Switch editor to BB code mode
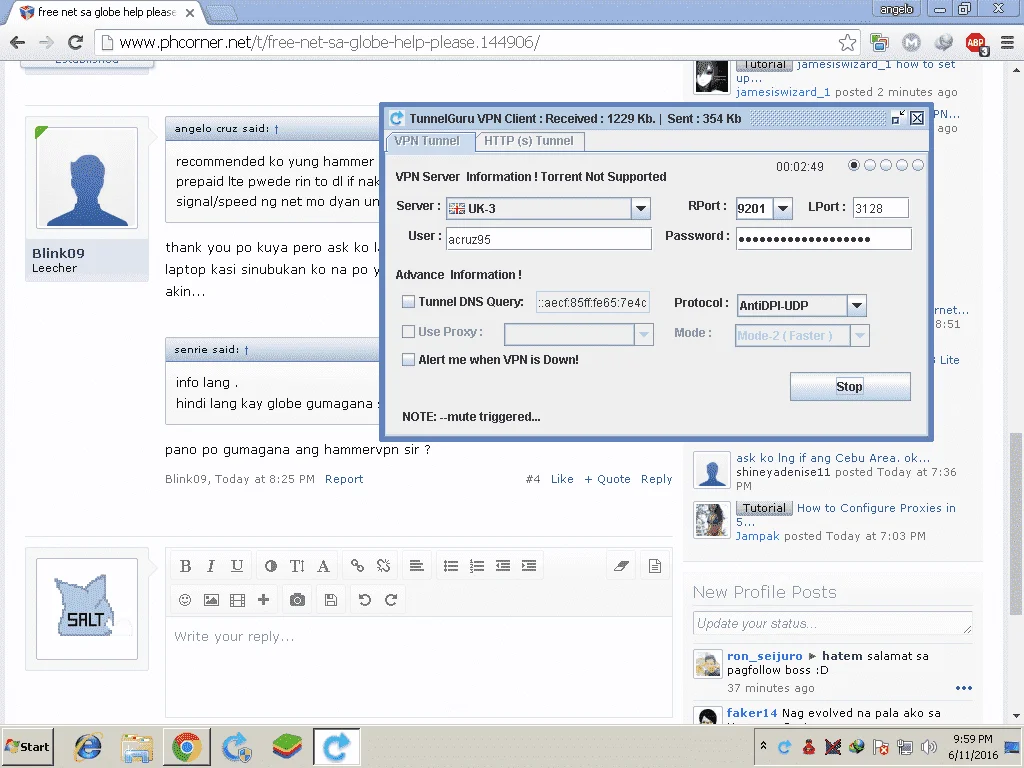1024x768 pixels. 654,566
